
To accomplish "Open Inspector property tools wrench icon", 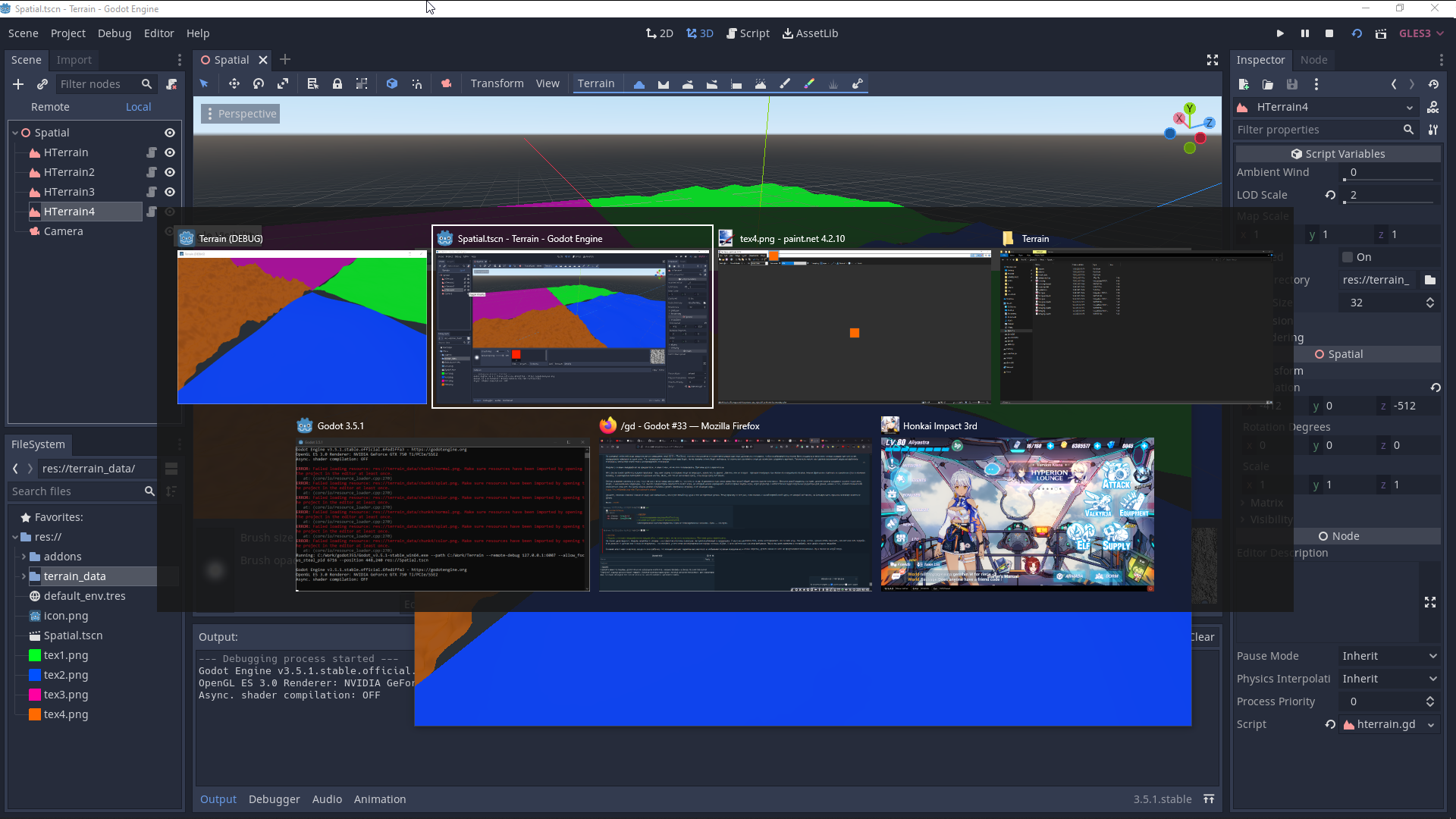I will pos(1433,130).
